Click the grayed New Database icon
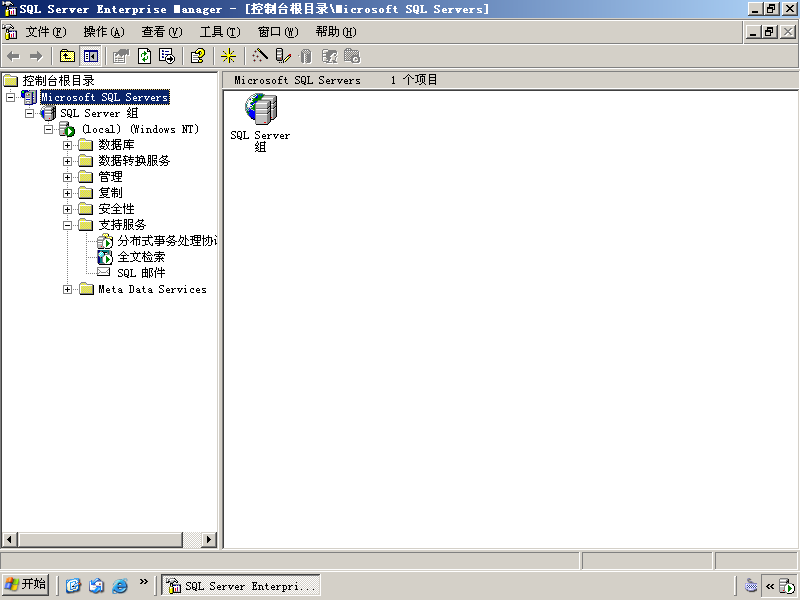Viewport: 800px width, 600px height. tap(306, 56)
